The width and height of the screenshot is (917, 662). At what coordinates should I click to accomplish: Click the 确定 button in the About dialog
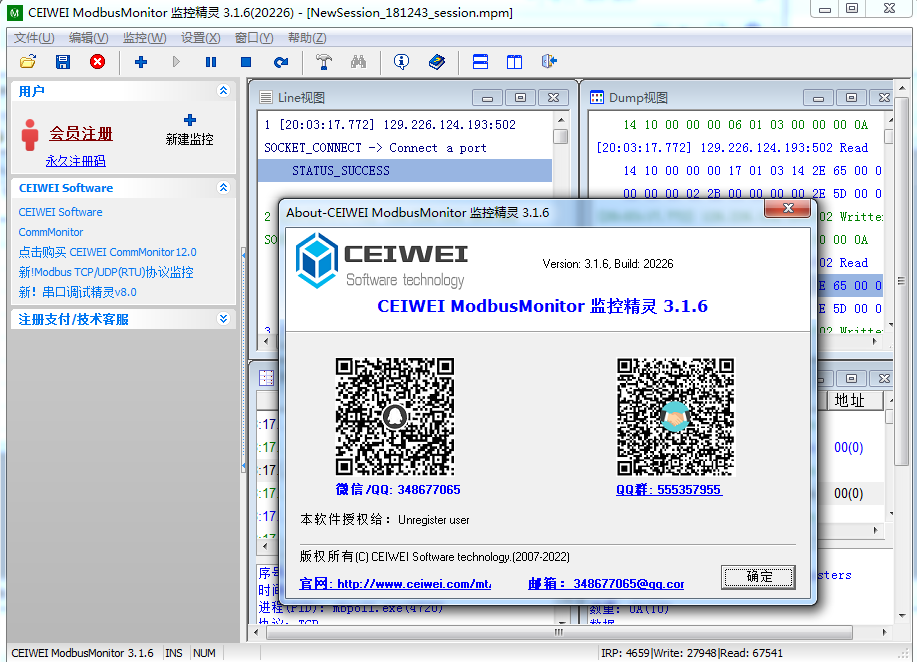pyautogui.click(x=758, y=577)
